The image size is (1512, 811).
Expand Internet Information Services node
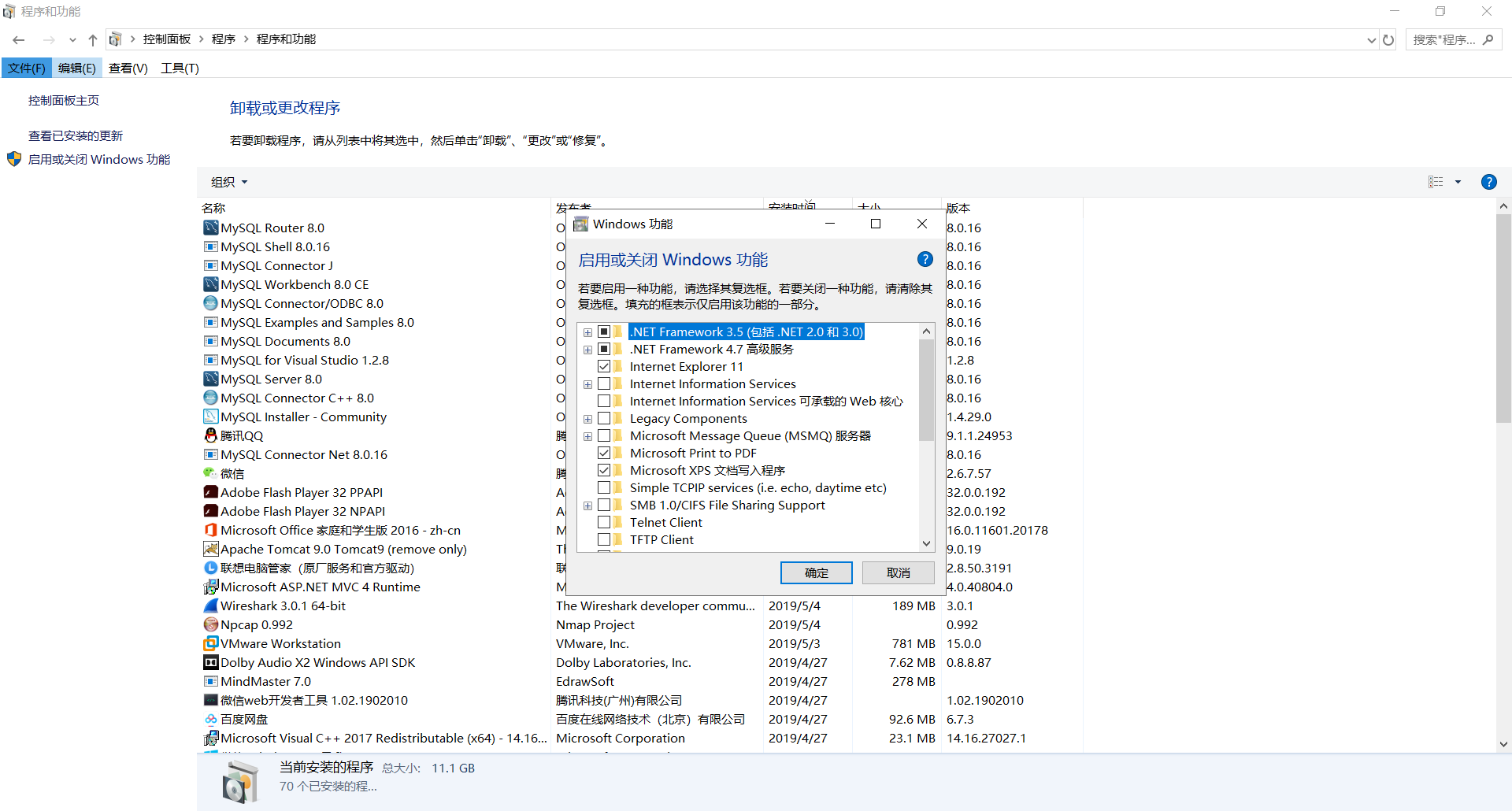(587, 384)
